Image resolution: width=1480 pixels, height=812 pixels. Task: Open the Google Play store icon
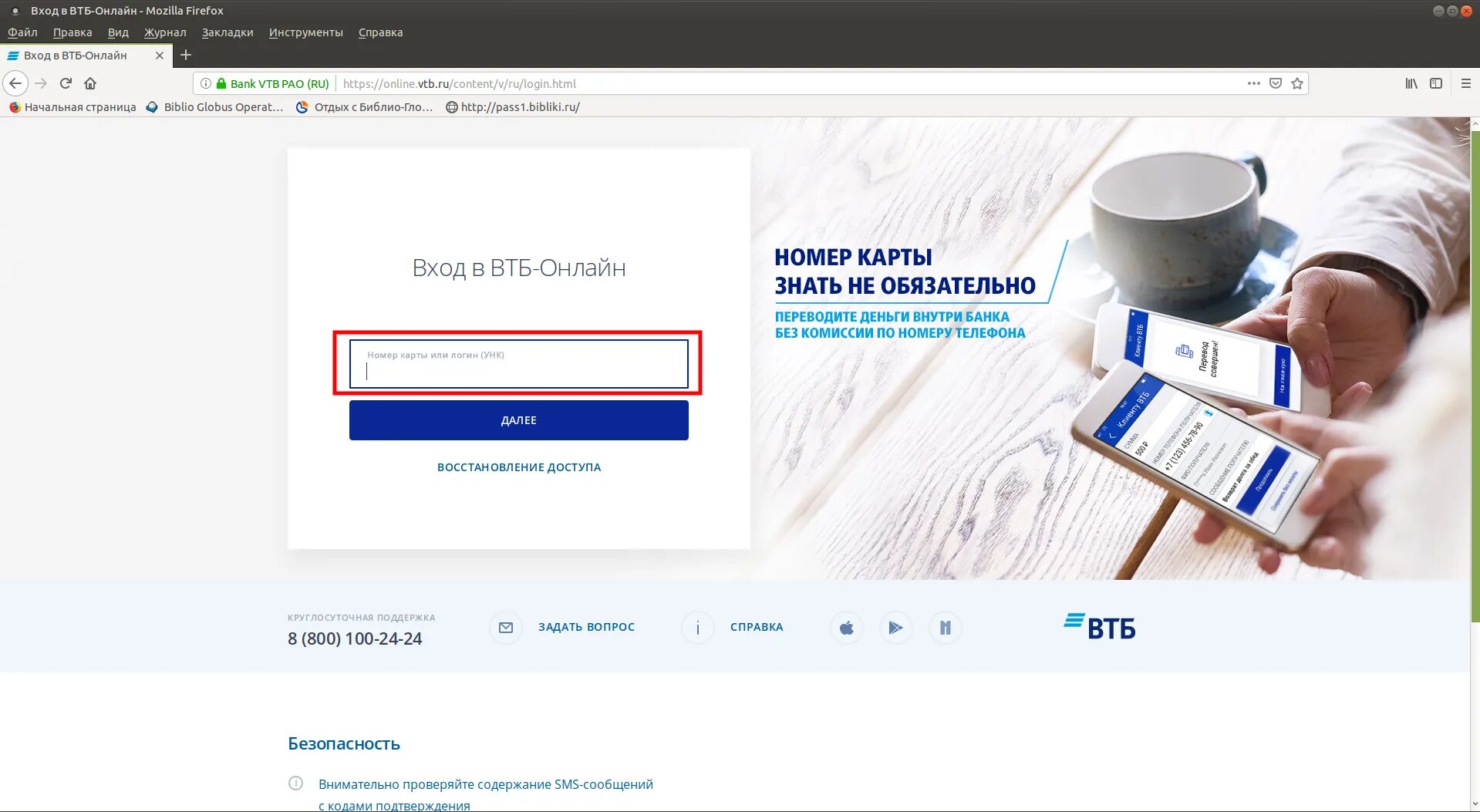tap(895, 628)
